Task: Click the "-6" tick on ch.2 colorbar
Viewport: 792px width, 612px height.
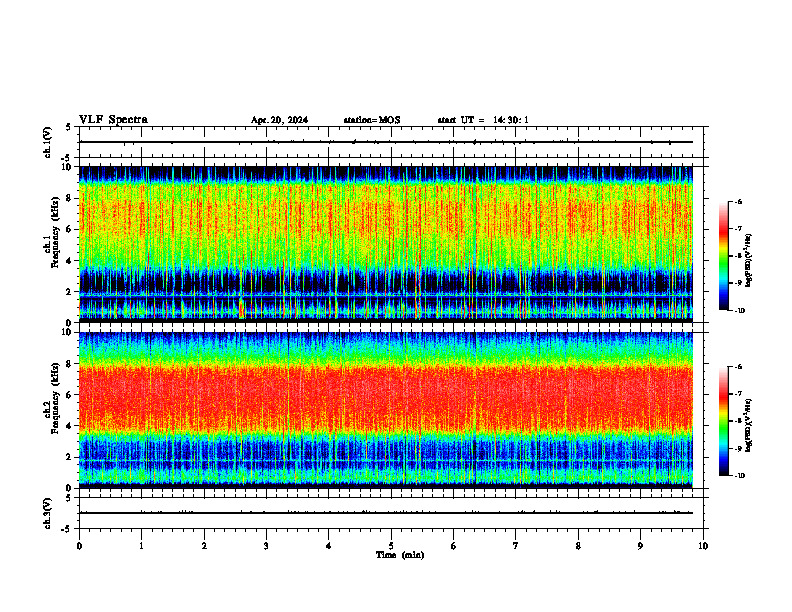Action: tap(739, 367)
